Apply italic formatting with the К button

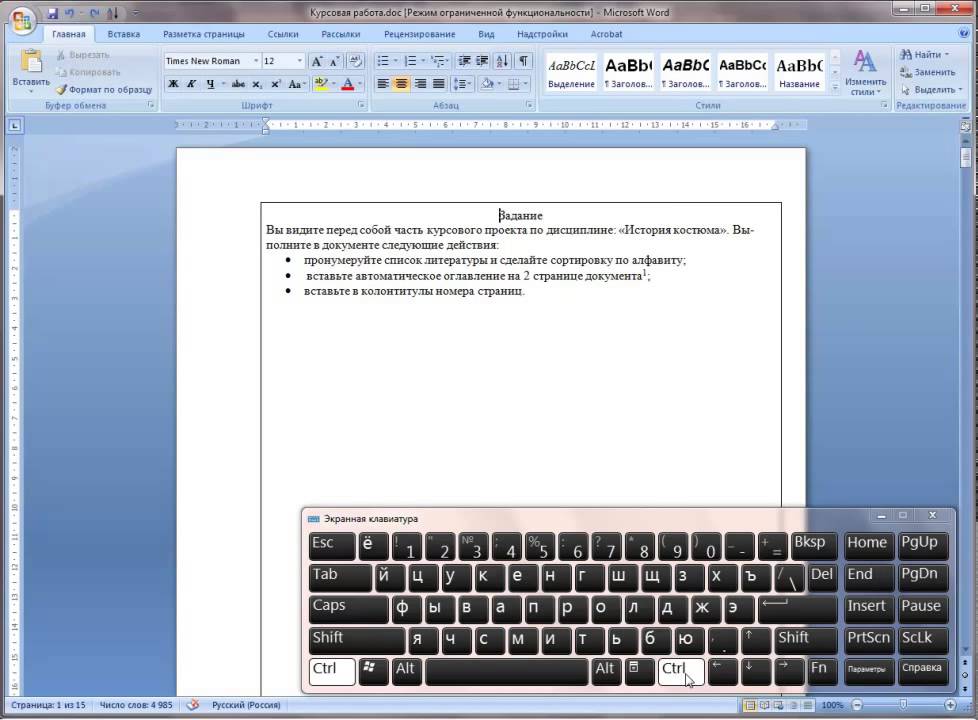[192, 85]
